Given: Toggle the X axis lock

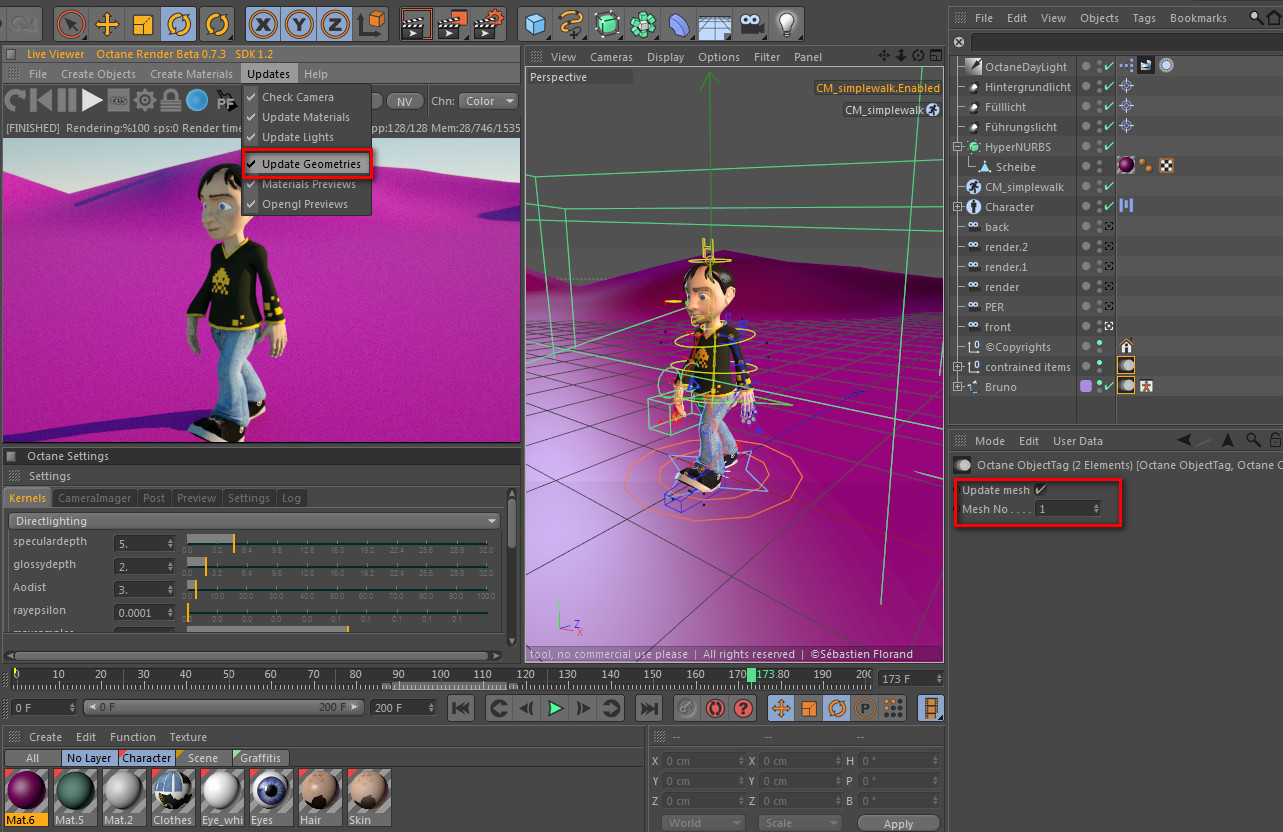Looking at the screenshot, I should (x=263, y=22).
